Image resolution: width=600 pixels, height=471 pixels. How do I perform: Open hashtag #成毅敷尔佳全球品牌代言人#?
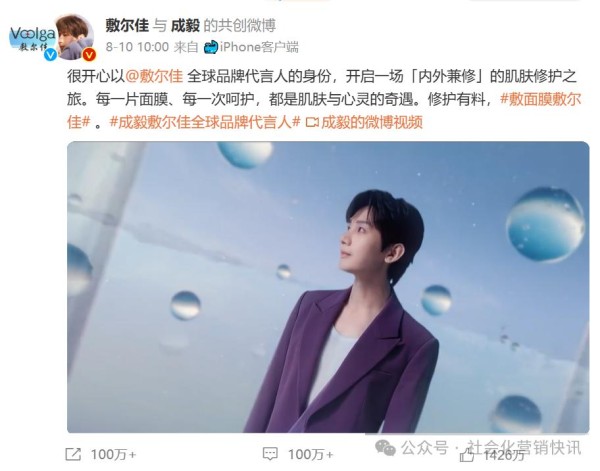[x=205, y=122]
